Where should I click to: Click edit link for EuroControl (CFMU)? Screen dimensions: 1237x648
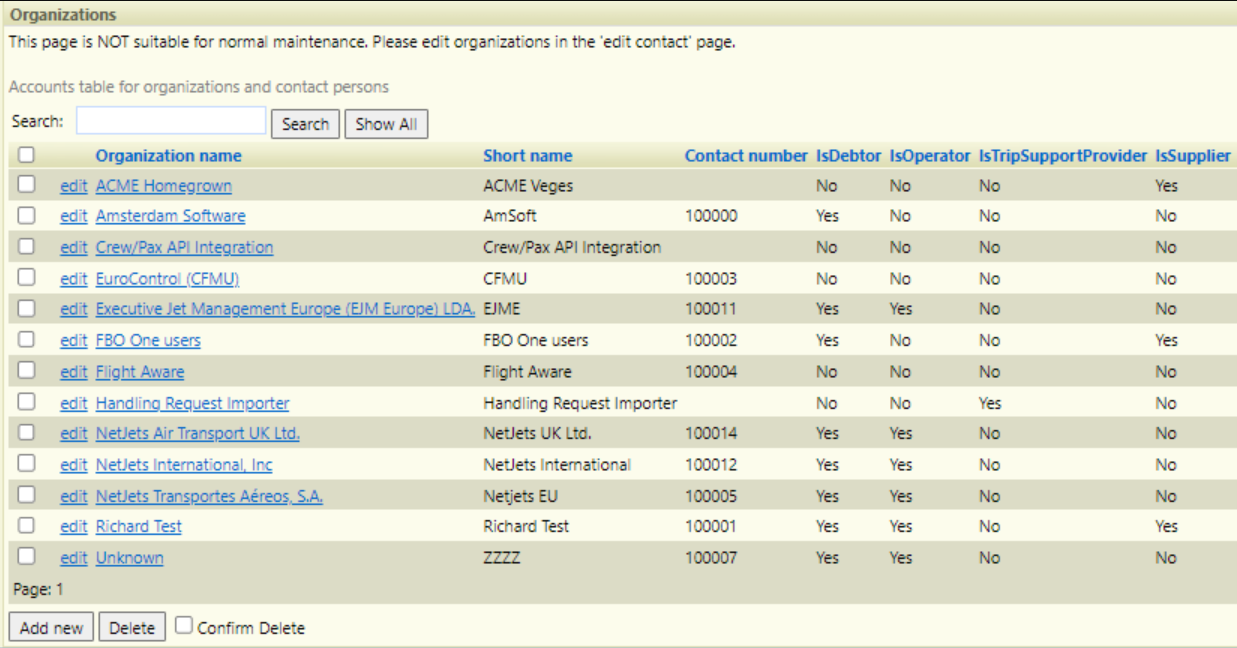tap(74, 279)
